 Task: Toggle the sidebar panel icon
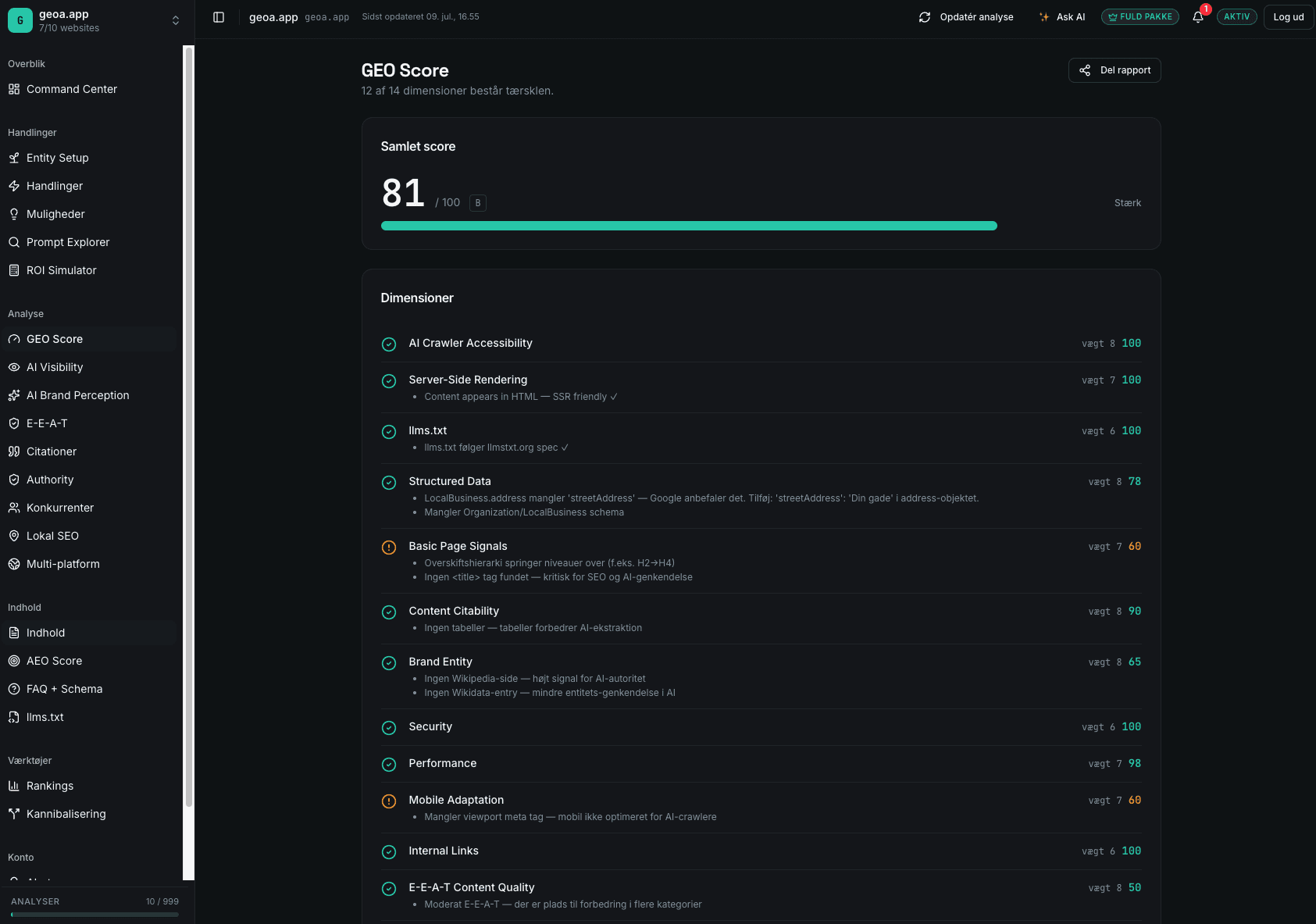click(219, 17)
